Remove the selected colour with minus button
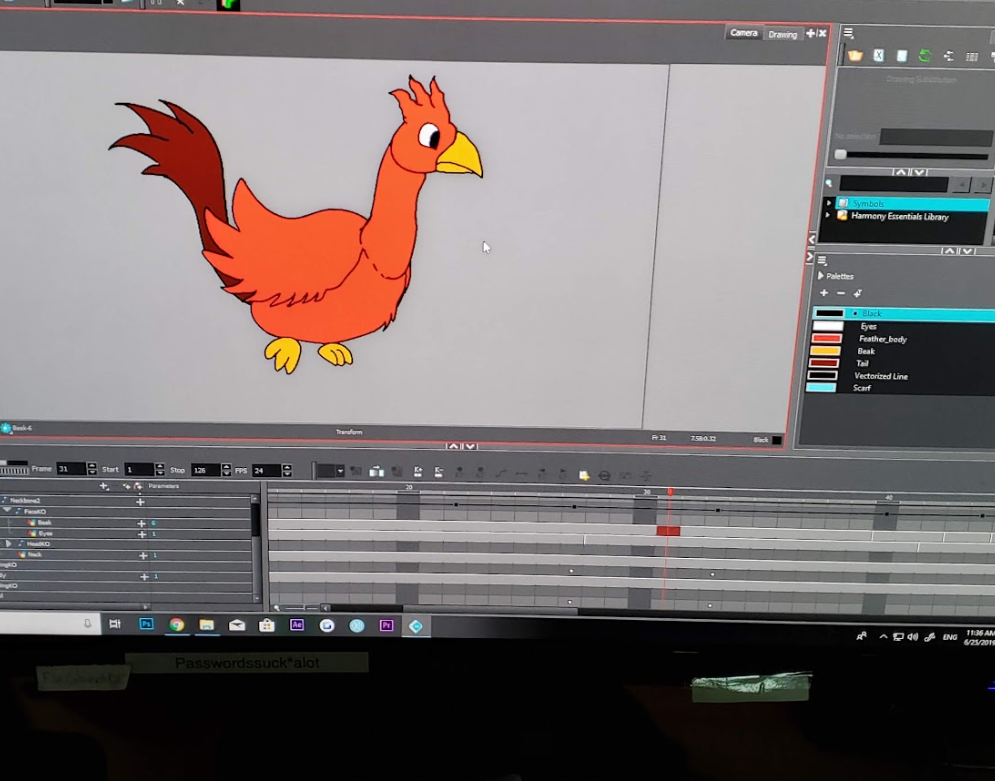Image resolution: width=995 pixels, height=781 pixels. pos(841,293)
